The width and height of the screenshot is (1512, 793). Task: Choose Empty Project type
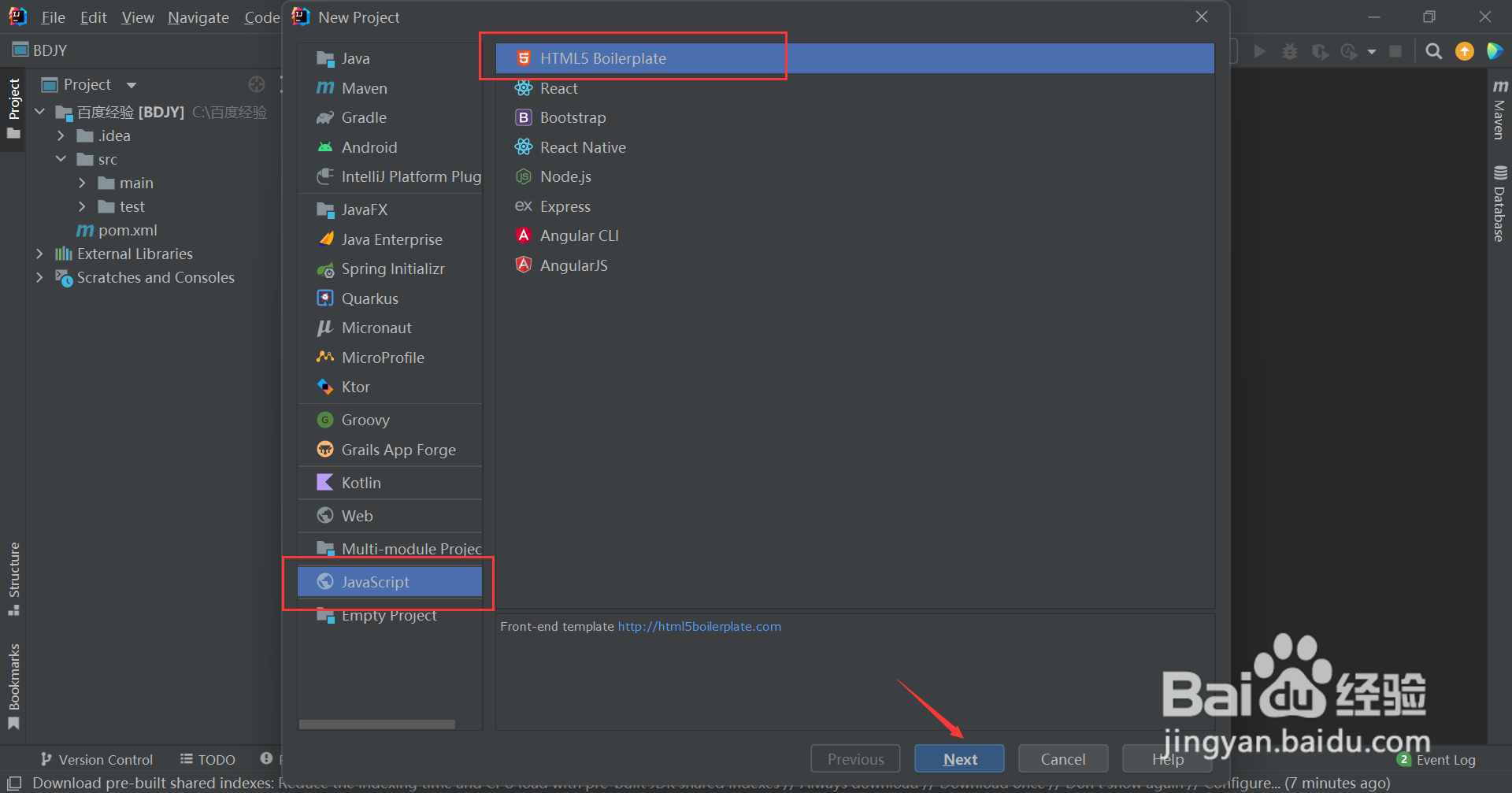[390, 615]
